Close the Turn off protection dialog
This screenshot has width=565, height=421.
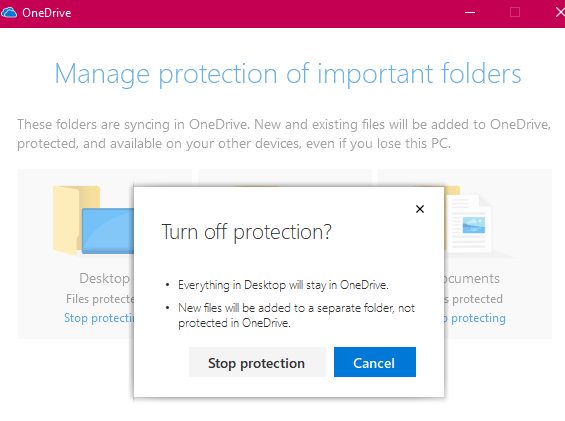click(x=419, y=209)
